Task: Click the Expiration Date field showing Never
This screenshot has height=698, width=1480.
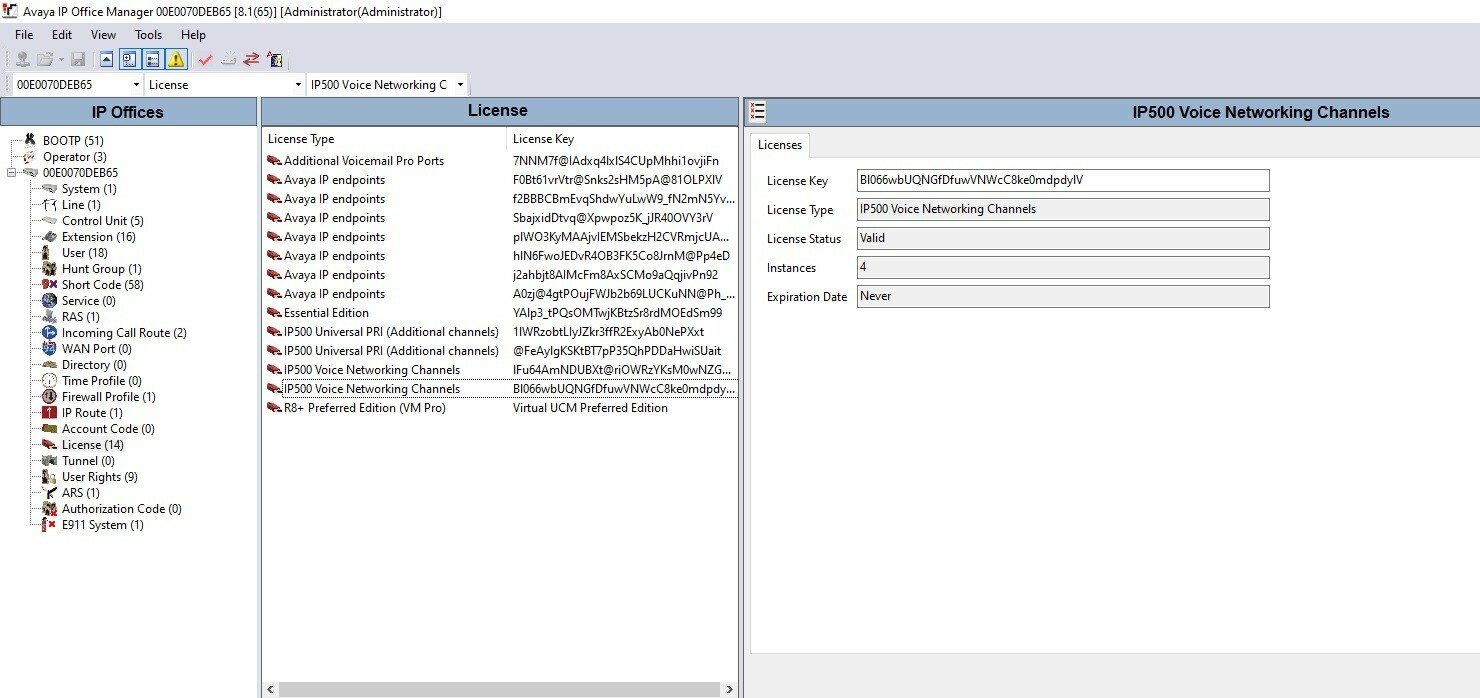Action: point(1063,296)
